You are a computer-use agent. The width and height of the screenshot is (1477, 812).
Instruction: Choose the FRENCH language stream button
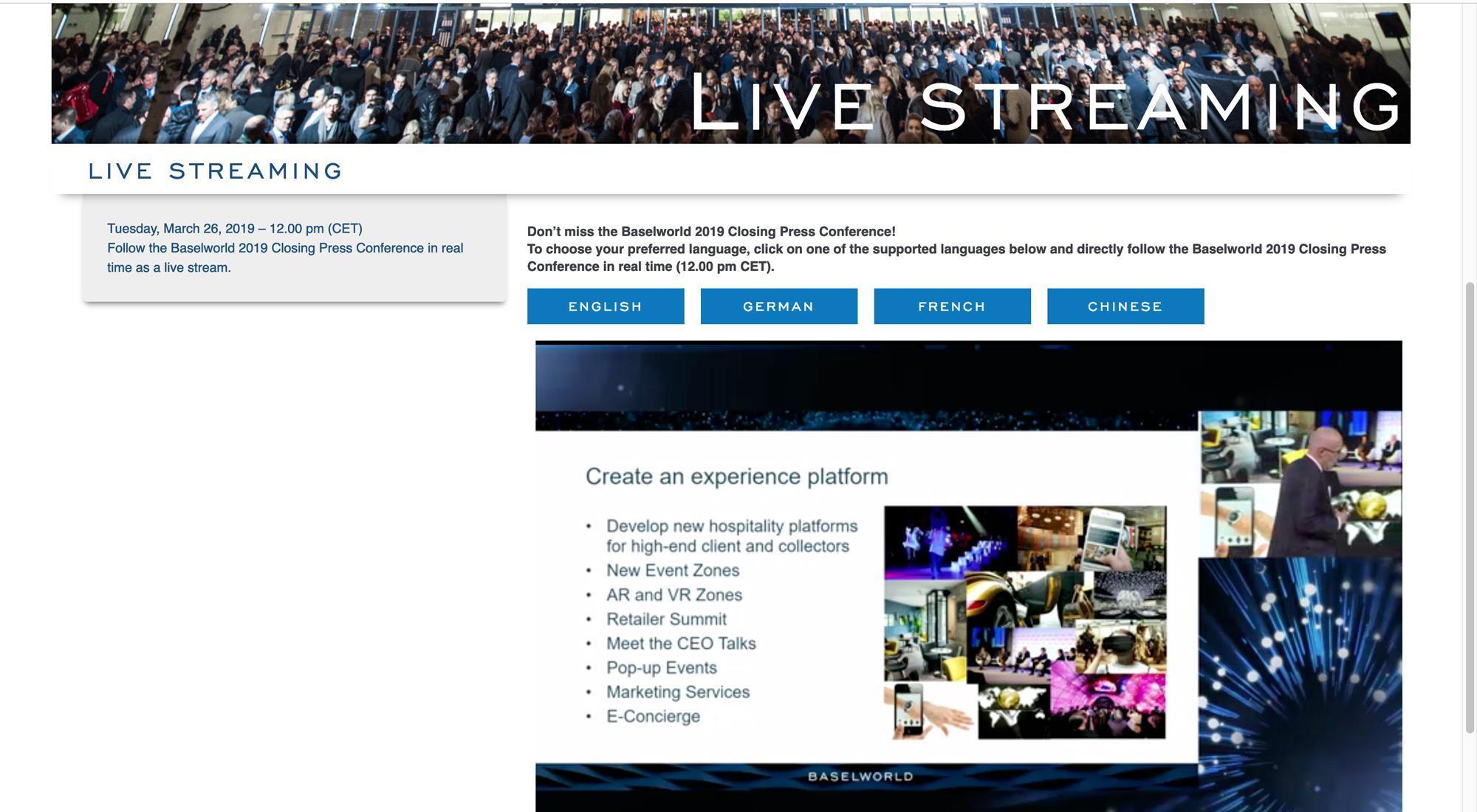click(x=953, y=306)
